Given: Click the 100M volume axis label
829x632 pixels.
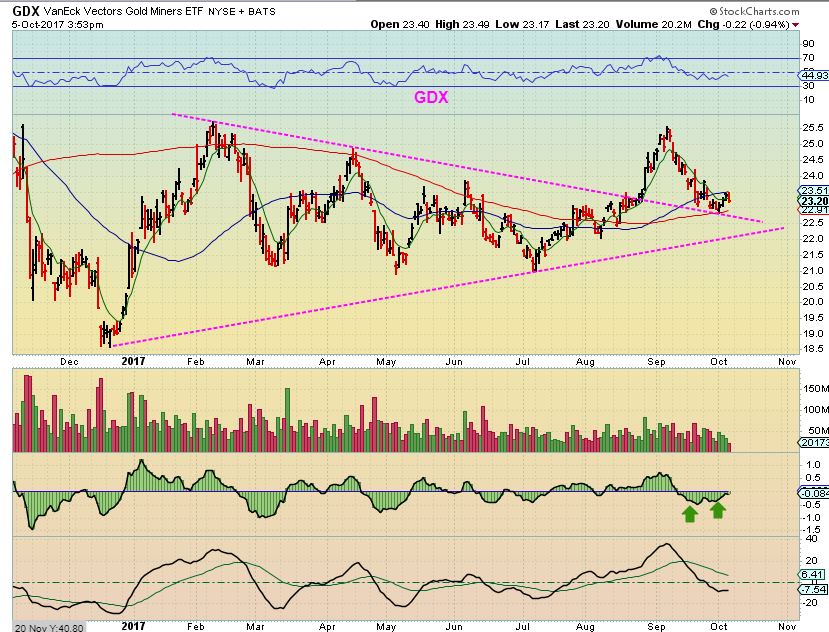Looking at the screenshot, I should tap(816, 409).
